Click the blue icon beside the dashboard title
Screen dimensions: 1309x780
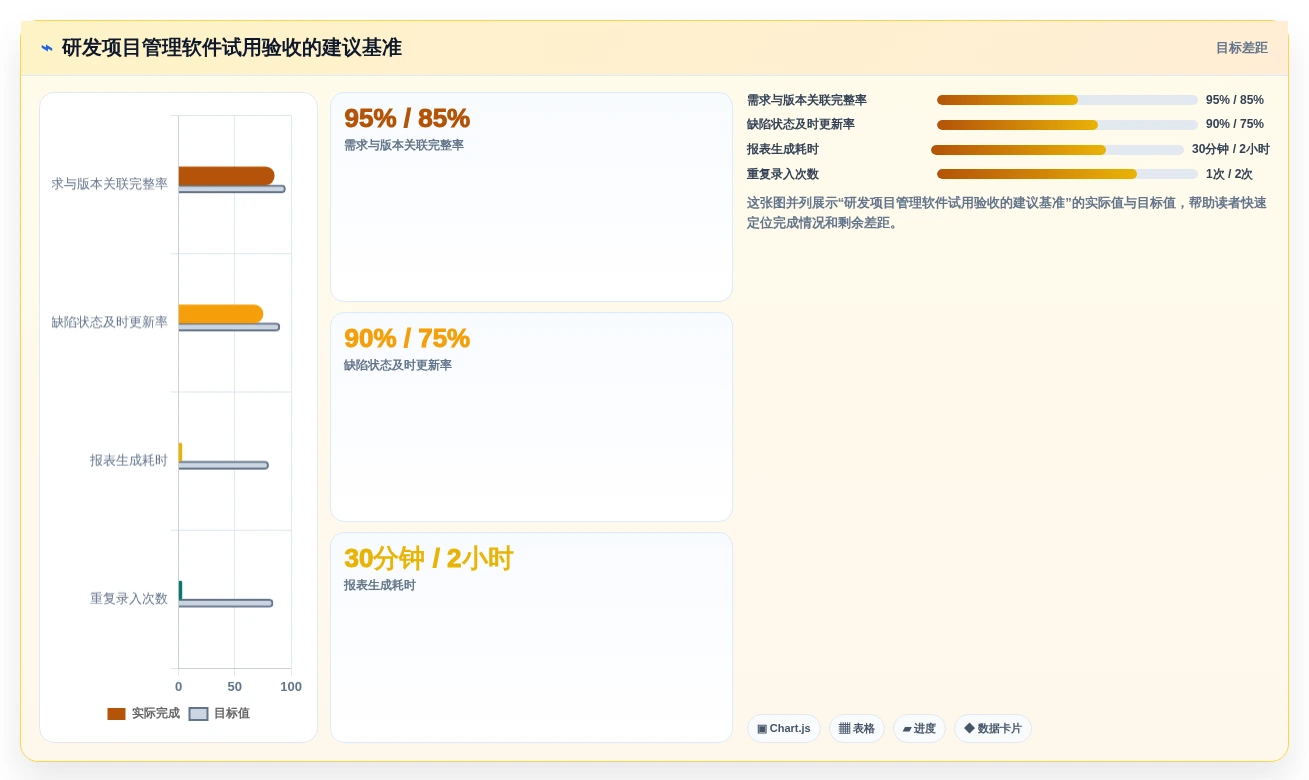click(47, 48)
